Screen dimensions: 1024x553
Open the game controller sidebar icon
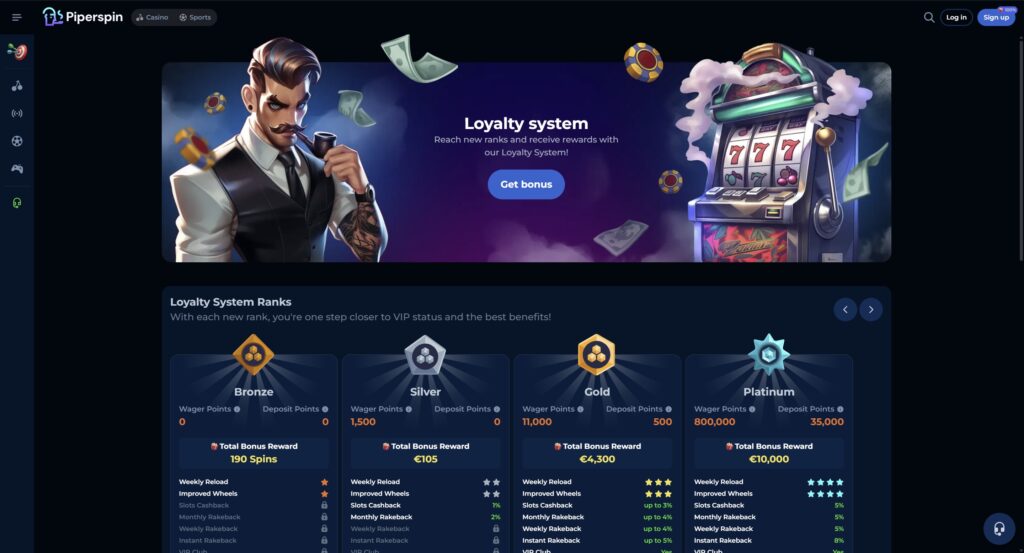[17, 169]
